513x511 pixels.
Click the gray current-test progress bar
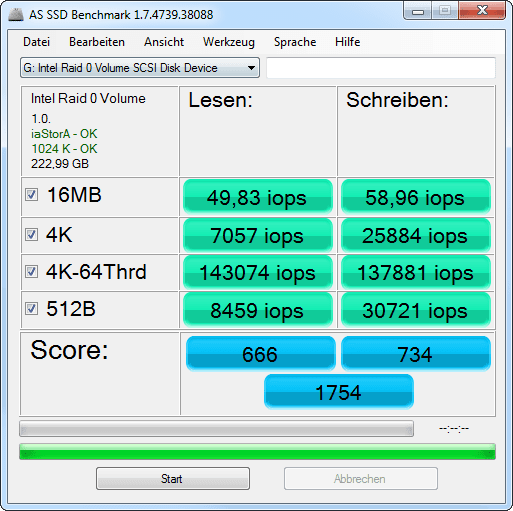pyautogui.click(x=216, y=429)
